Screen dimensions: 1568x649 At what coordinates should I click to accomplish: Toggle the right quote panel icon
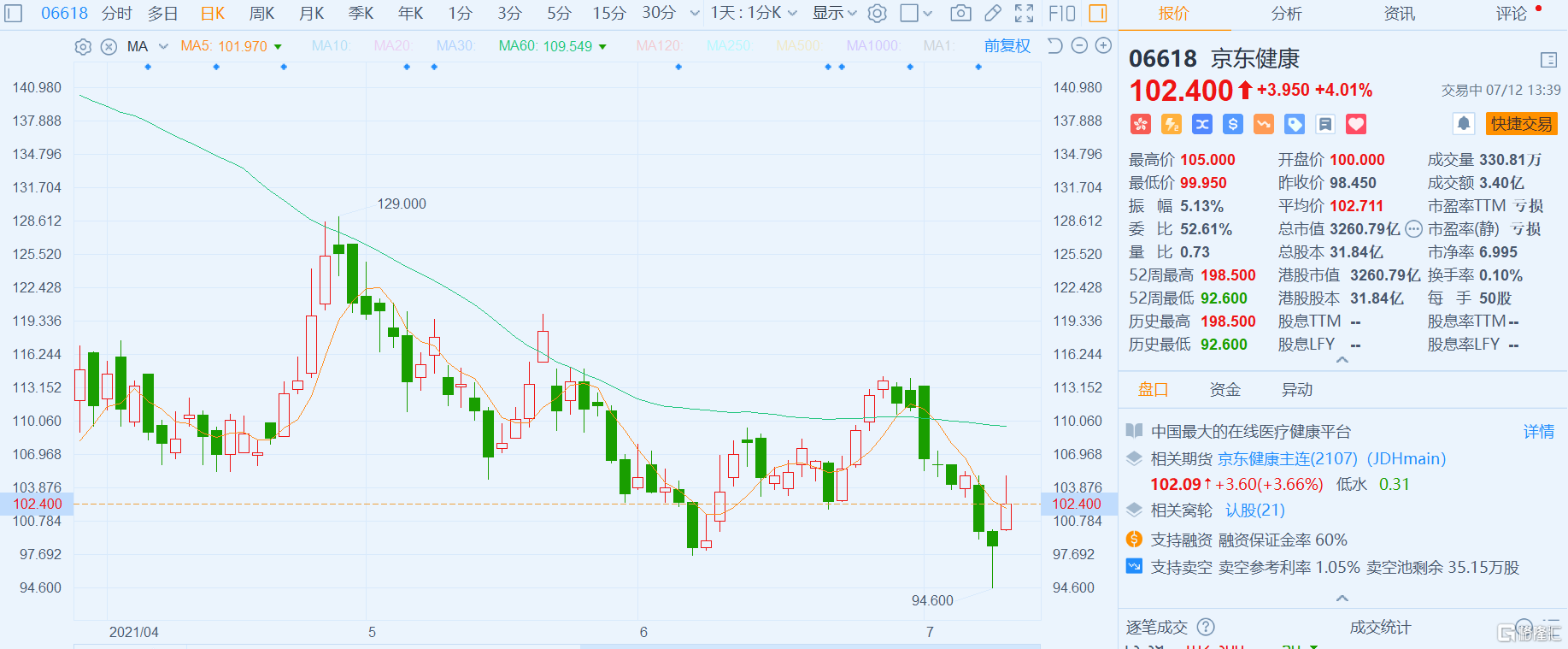(1098, 13)
